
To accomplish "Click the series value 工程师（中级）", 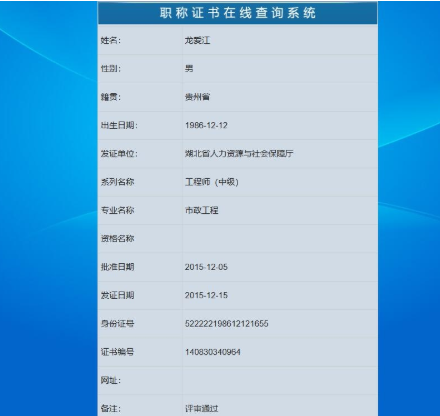I will pyautogui.click(x=212, y=182).
